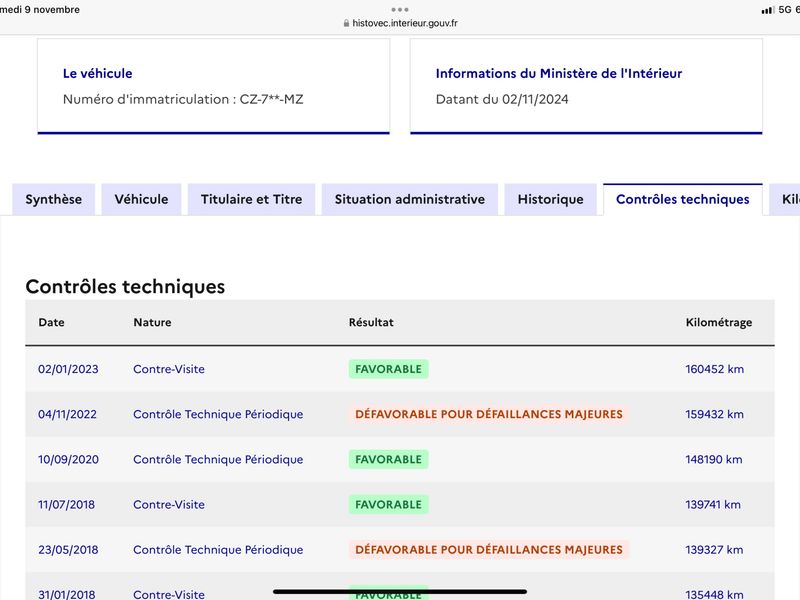This screenshot has height=600, width=800.
Task: Click the date 11/07/2018
Action: 66,505
